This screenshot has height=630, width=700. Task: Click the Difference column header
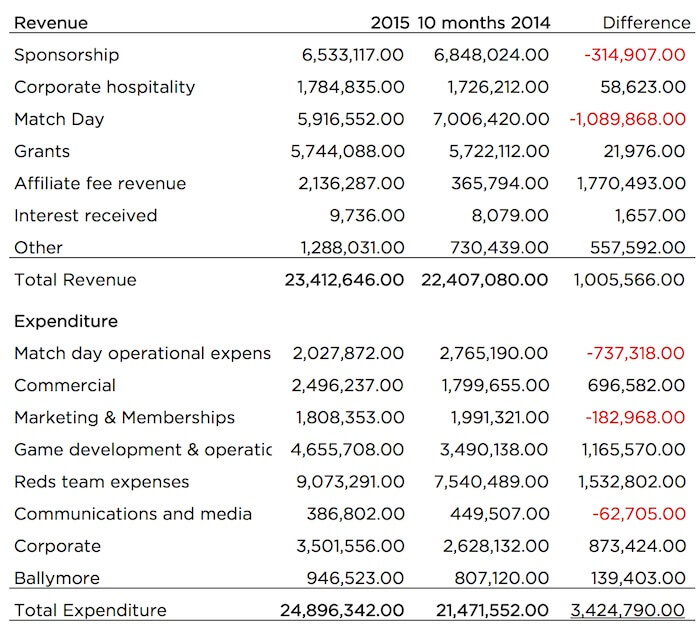pyautogui.click(x=646, y=23)
